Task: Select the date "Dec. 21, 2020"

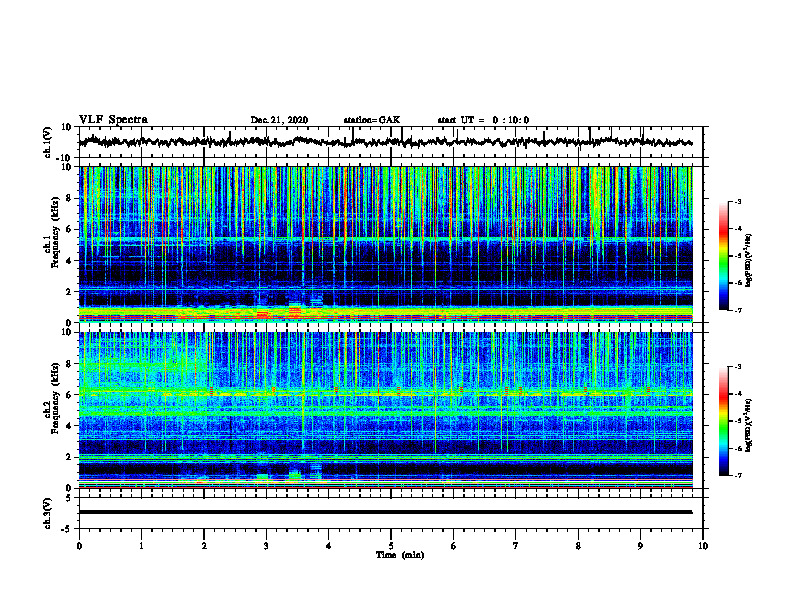Action: [x=279, y=120]
